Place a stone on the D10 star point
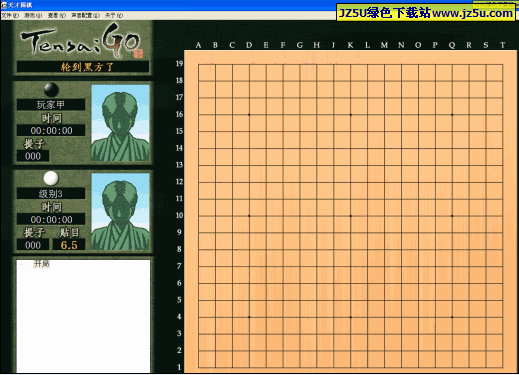The width and height of the screenshot is (519, 375). pyautogui.click(x=249, y=216)
